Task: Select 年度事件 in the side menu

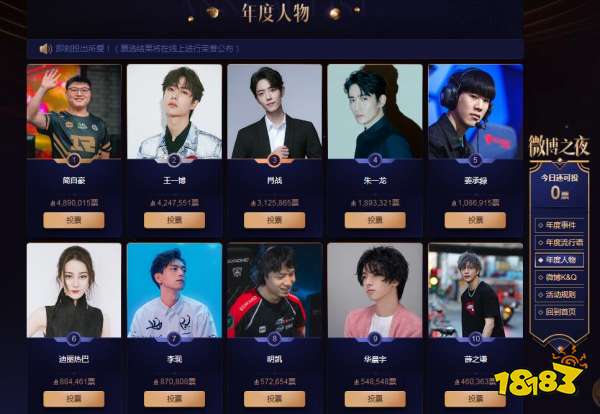Action: [559, 225]
